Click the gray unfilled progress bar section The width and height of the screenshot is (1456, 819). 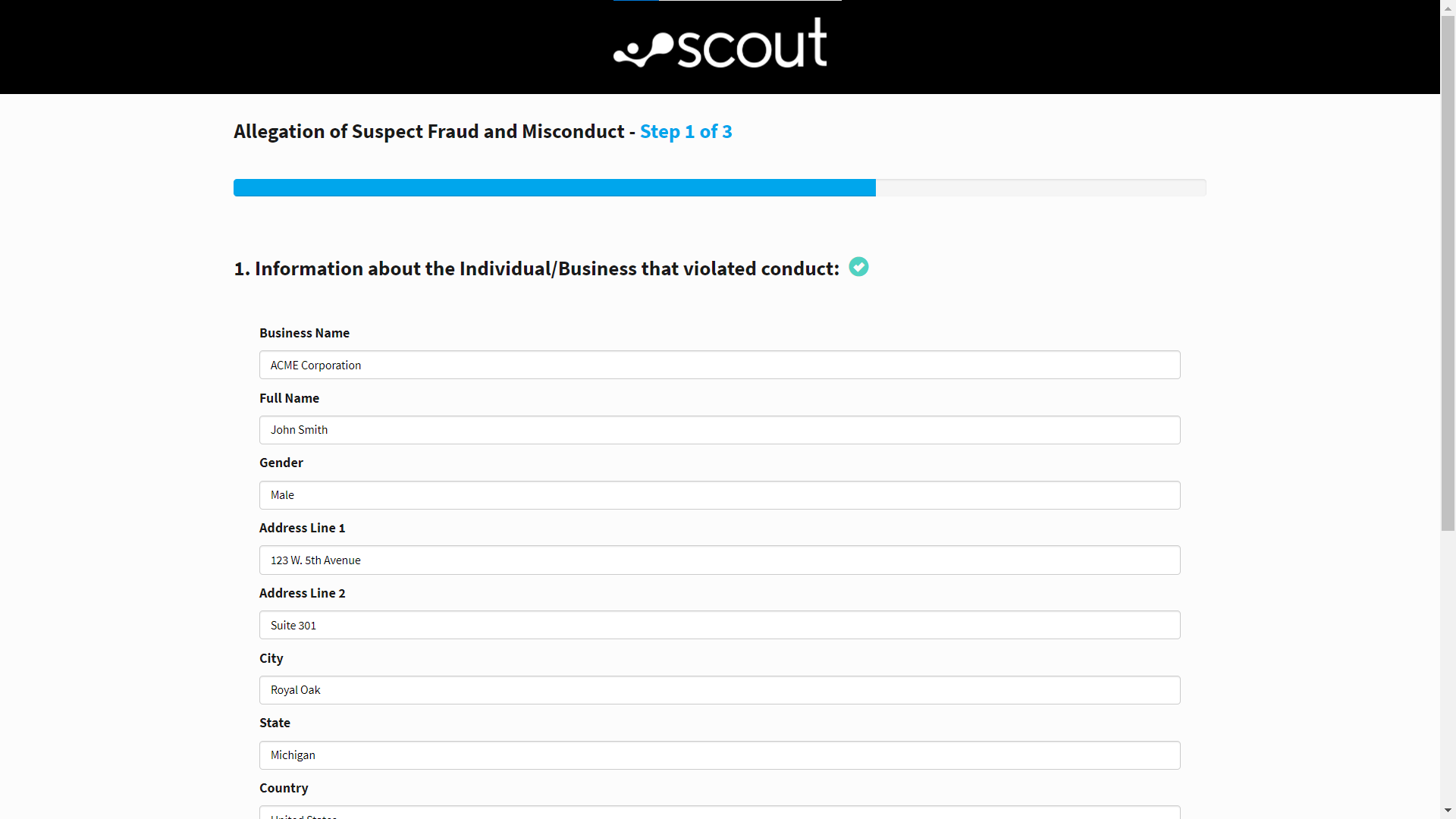click(1040, 188)
